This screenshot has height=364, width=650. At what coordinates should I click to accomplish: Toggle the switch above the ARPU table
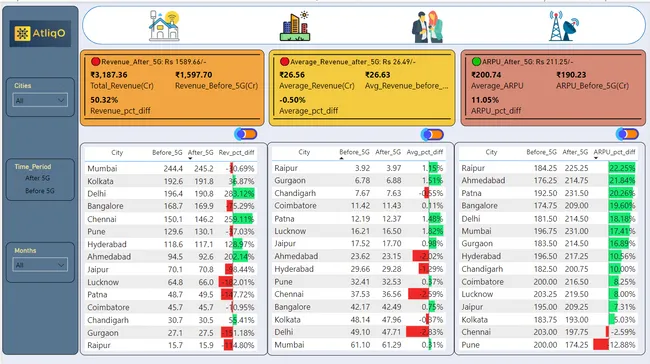coord(627,134)
